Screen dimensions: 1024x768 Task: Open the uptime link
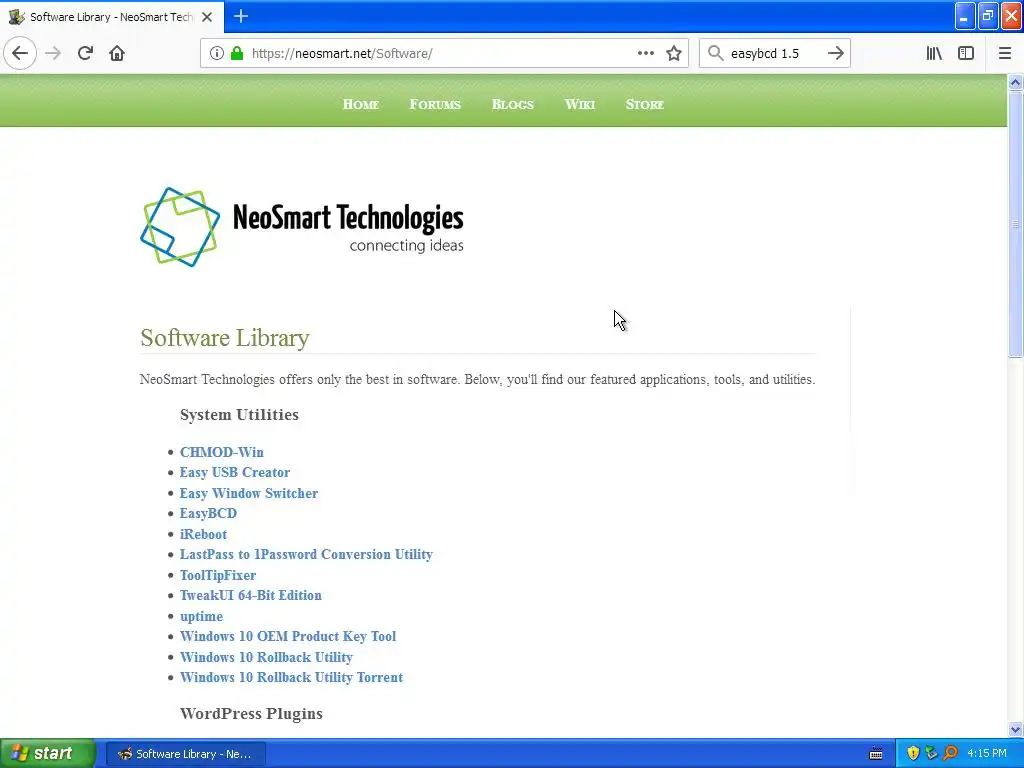pyautogui.click(x=201, y=616)
